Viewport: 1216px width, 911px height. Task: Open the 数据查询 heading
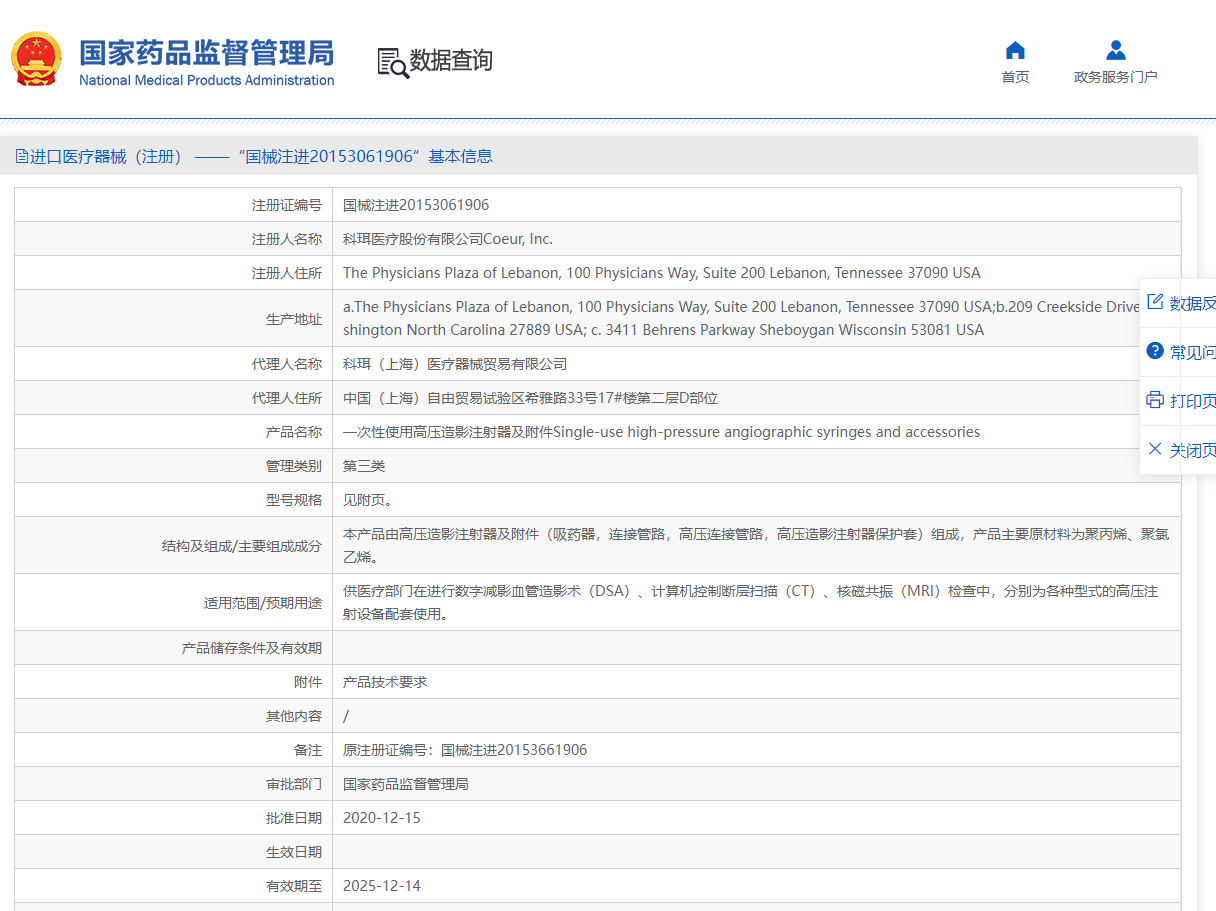tap(451, 61)
